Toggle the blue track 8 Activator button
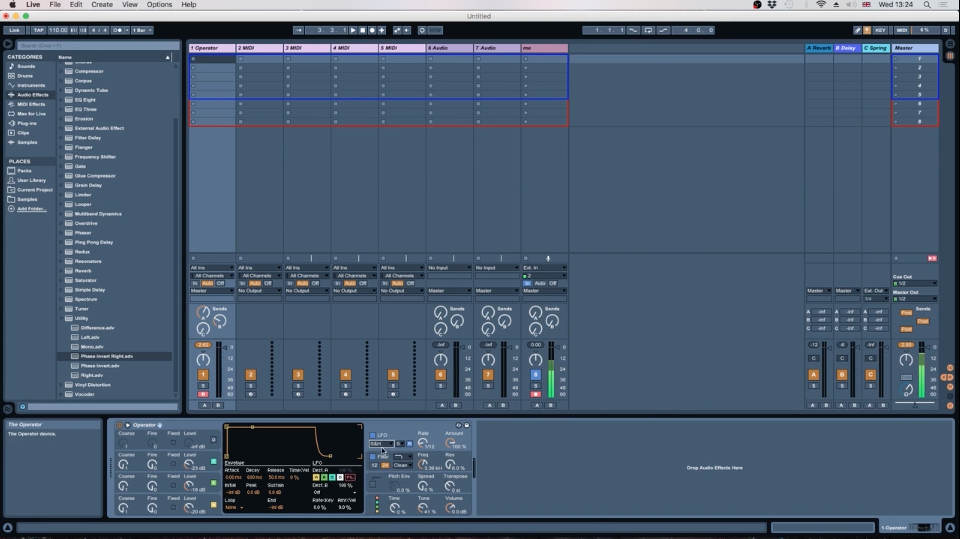 click(536, 375)
